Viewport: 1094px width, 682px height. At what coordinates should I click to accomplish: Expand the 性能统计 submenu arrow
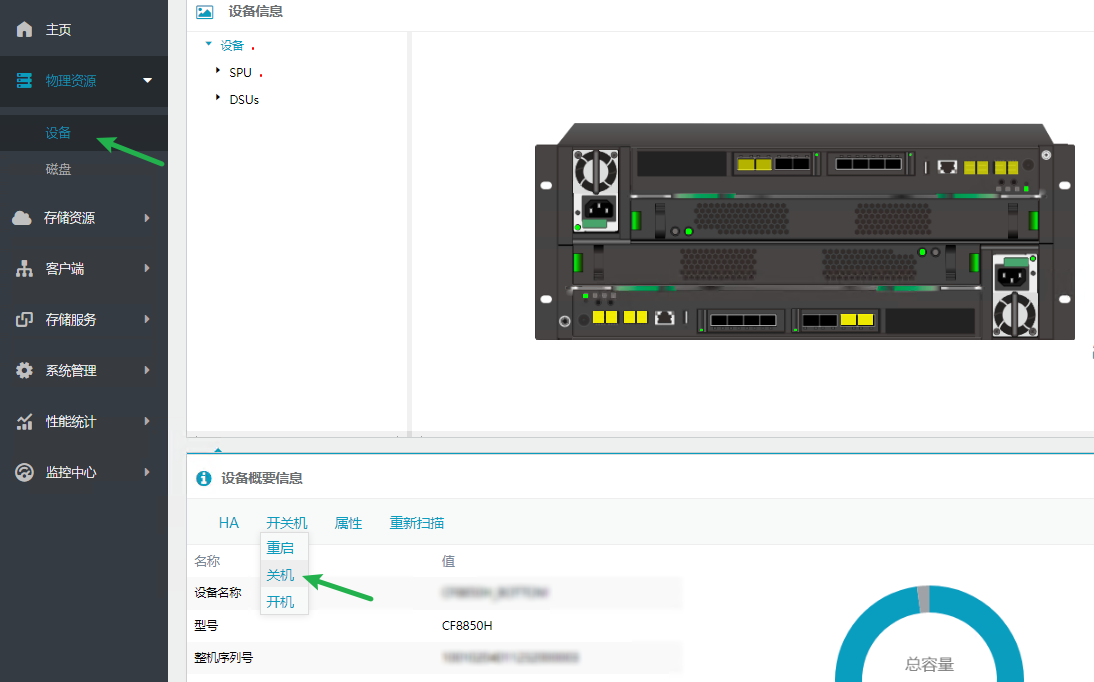pyautogui.click(x=147, y=421)
